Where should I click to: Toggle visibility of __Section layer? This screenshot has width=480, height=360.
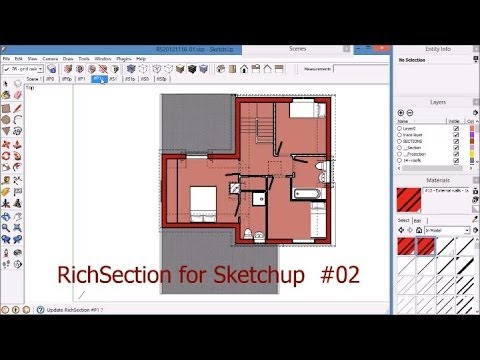pos(456,148)
